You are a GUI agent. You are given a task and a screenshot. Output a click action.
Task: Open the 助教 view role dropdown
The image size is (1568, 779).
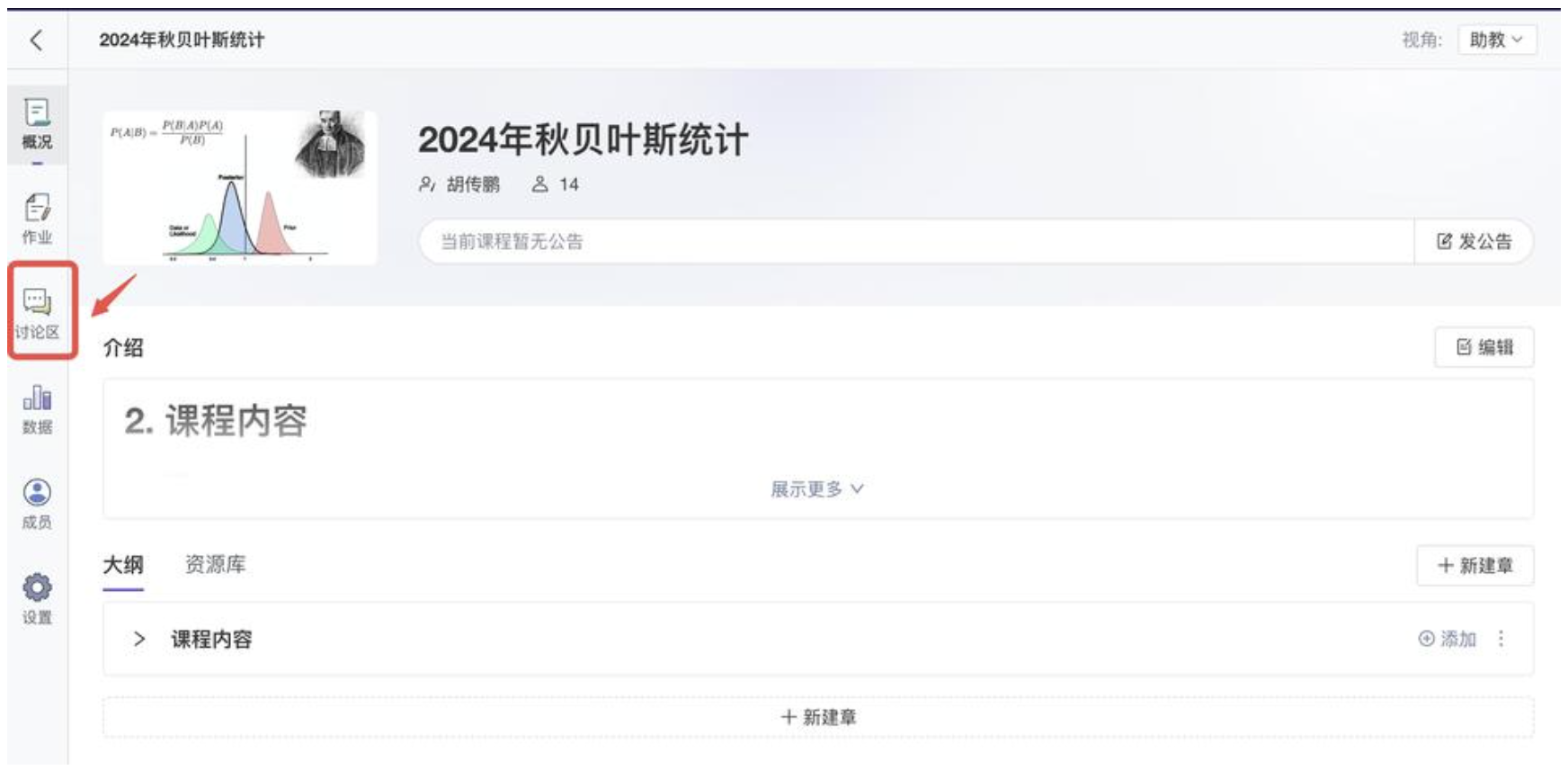click(1496, 40)
